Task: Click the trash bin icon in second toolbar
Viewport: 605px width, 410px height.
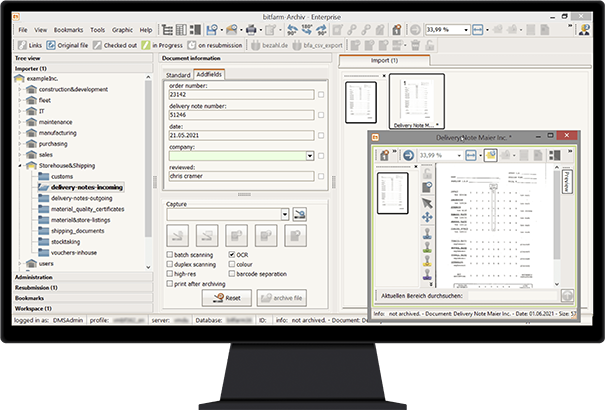Action: pyautogui.click(x=415, y=45)
